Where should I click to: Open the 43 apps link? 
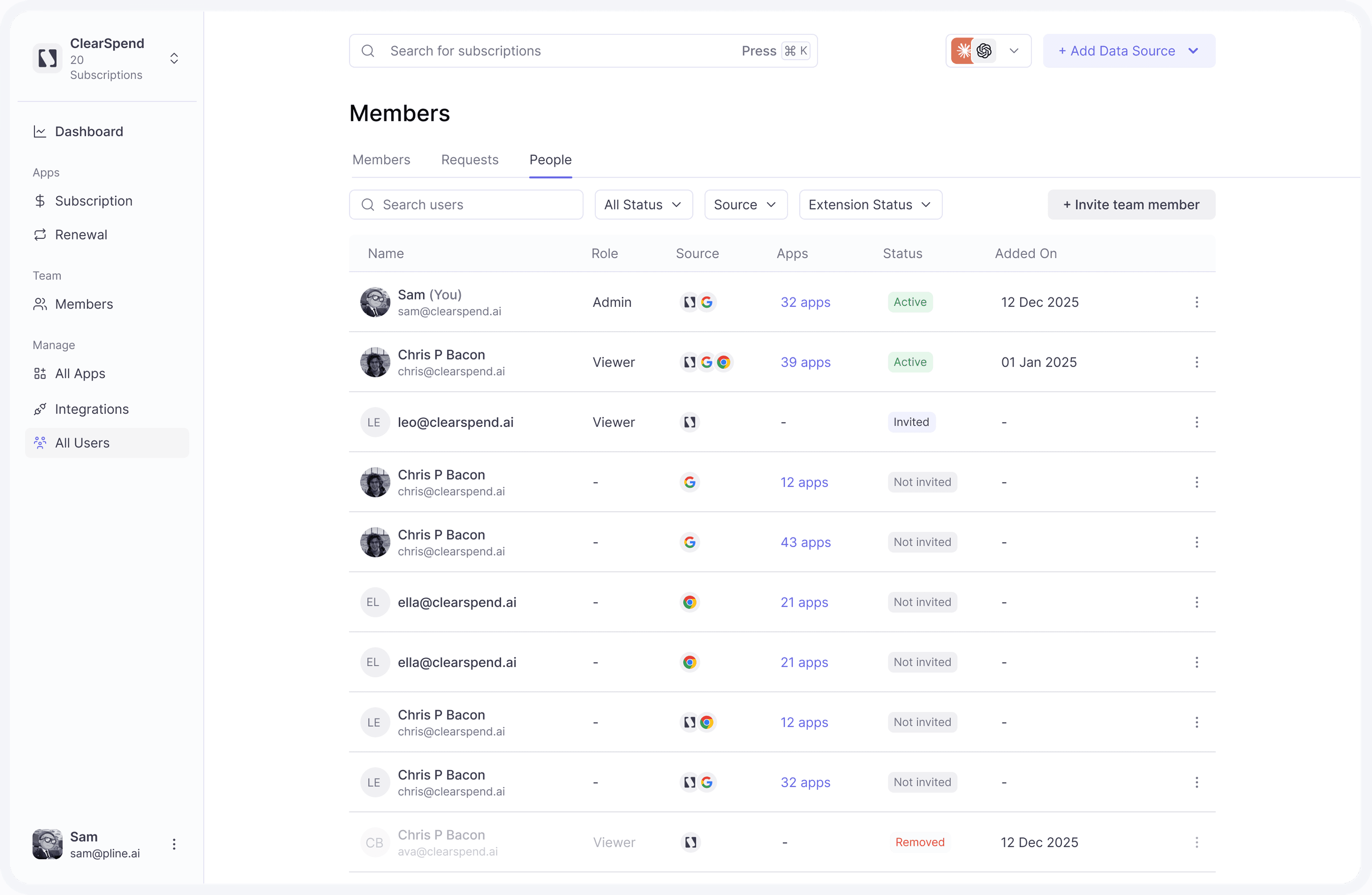click(805, 542)
